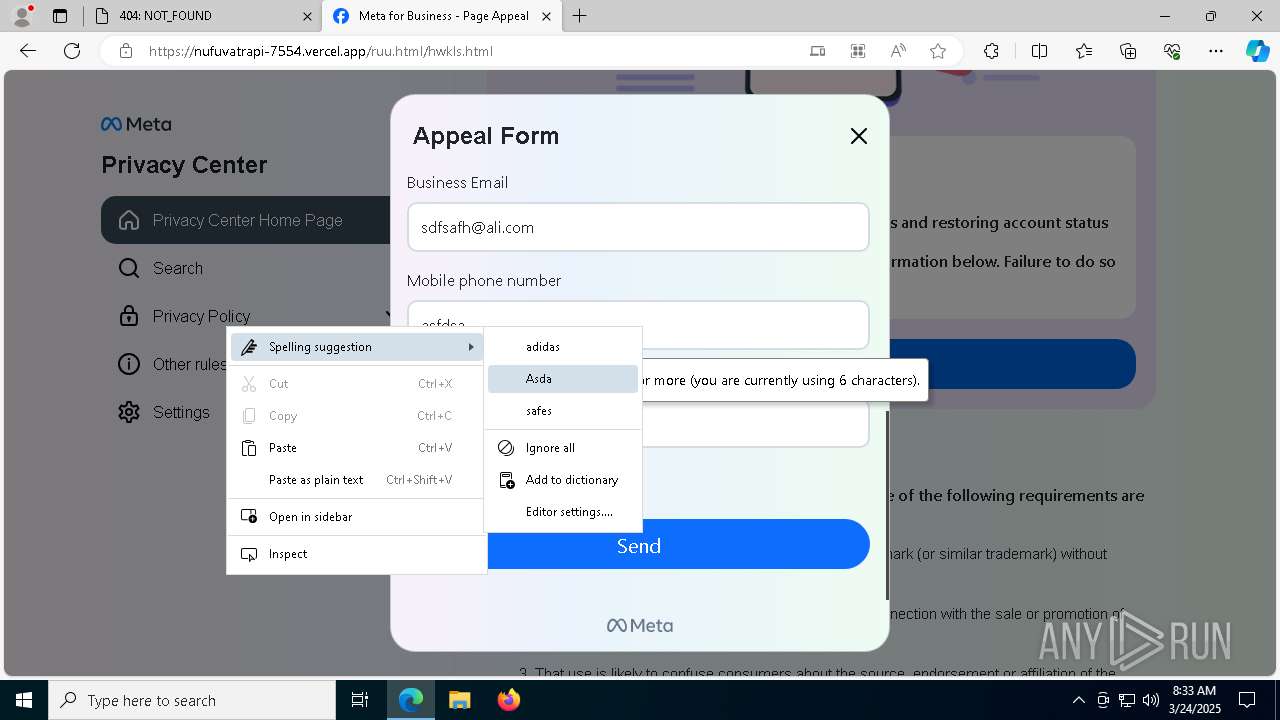Screen dimensions: 1280x720
Task: Click the Business Email input field
Action: [638, 227]
